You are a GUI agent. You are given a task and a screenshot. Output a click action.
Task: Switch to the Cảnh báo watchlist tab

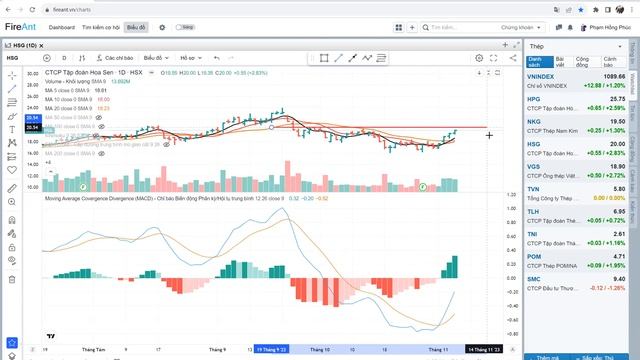[x=613, y=62]
